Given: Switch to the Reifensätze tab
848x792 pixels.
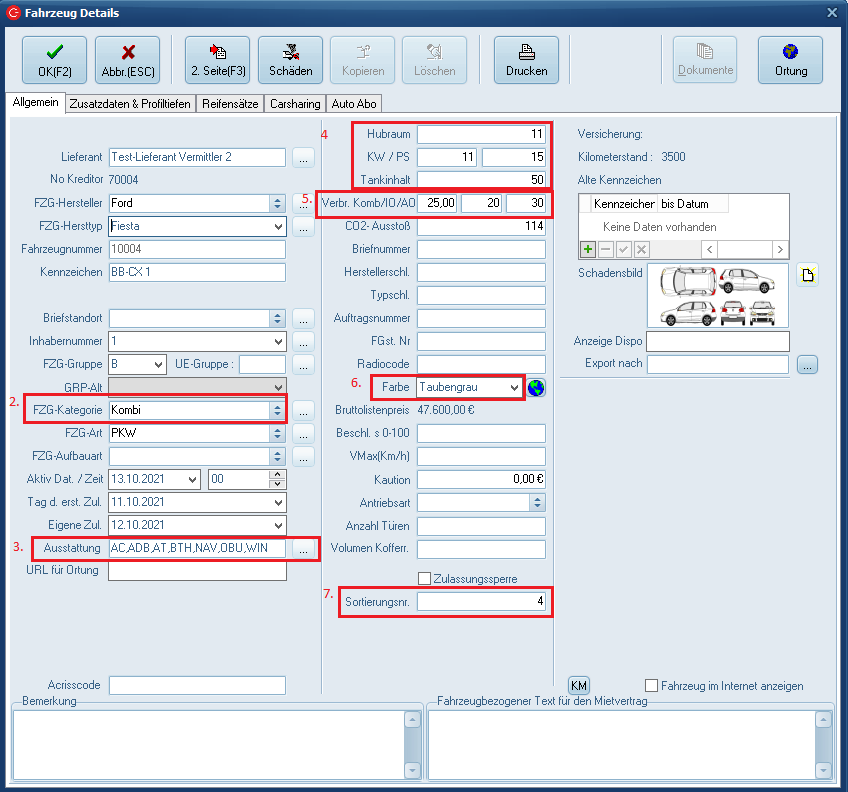Looking at the screenshot, I should click(x=230, y=104).
